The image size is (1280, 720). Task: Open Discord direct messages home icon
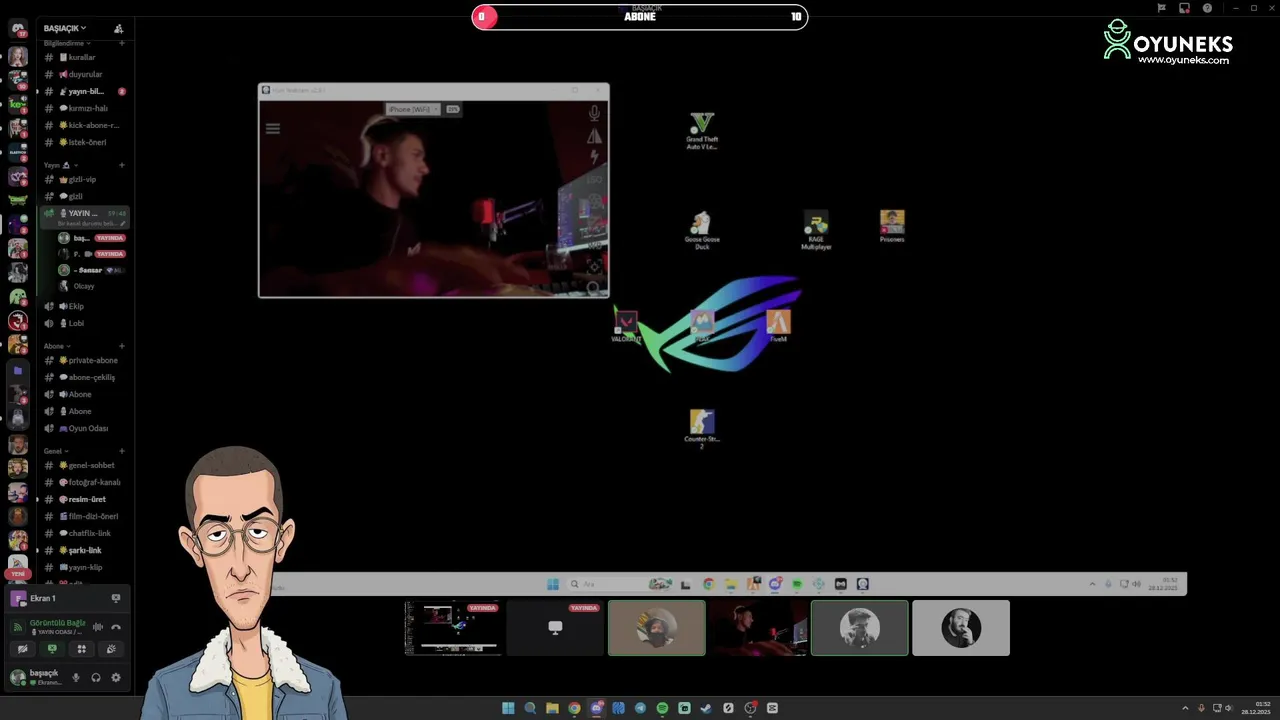[17, 29]
